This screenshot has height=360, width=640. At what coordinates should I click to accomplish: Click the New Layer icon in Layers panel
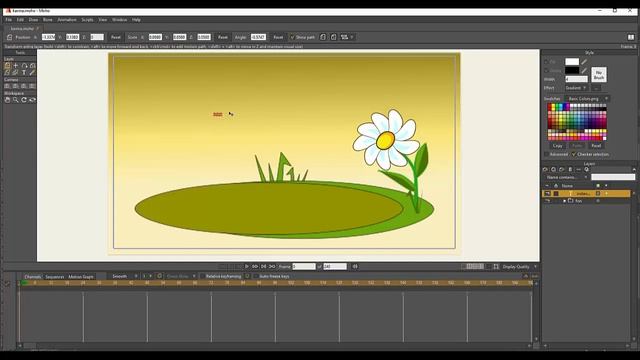pyautogui.click(x=545, y=169)
